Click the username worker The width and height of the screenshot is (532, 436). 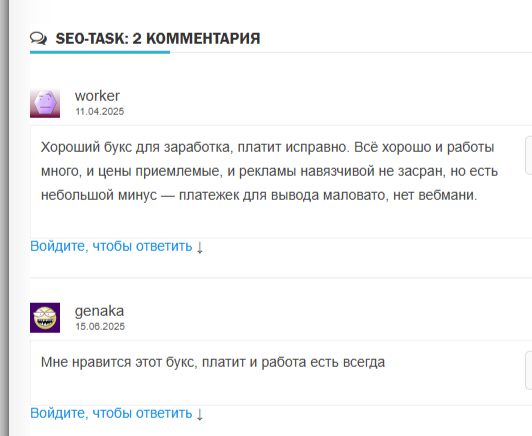pos(97,96)
